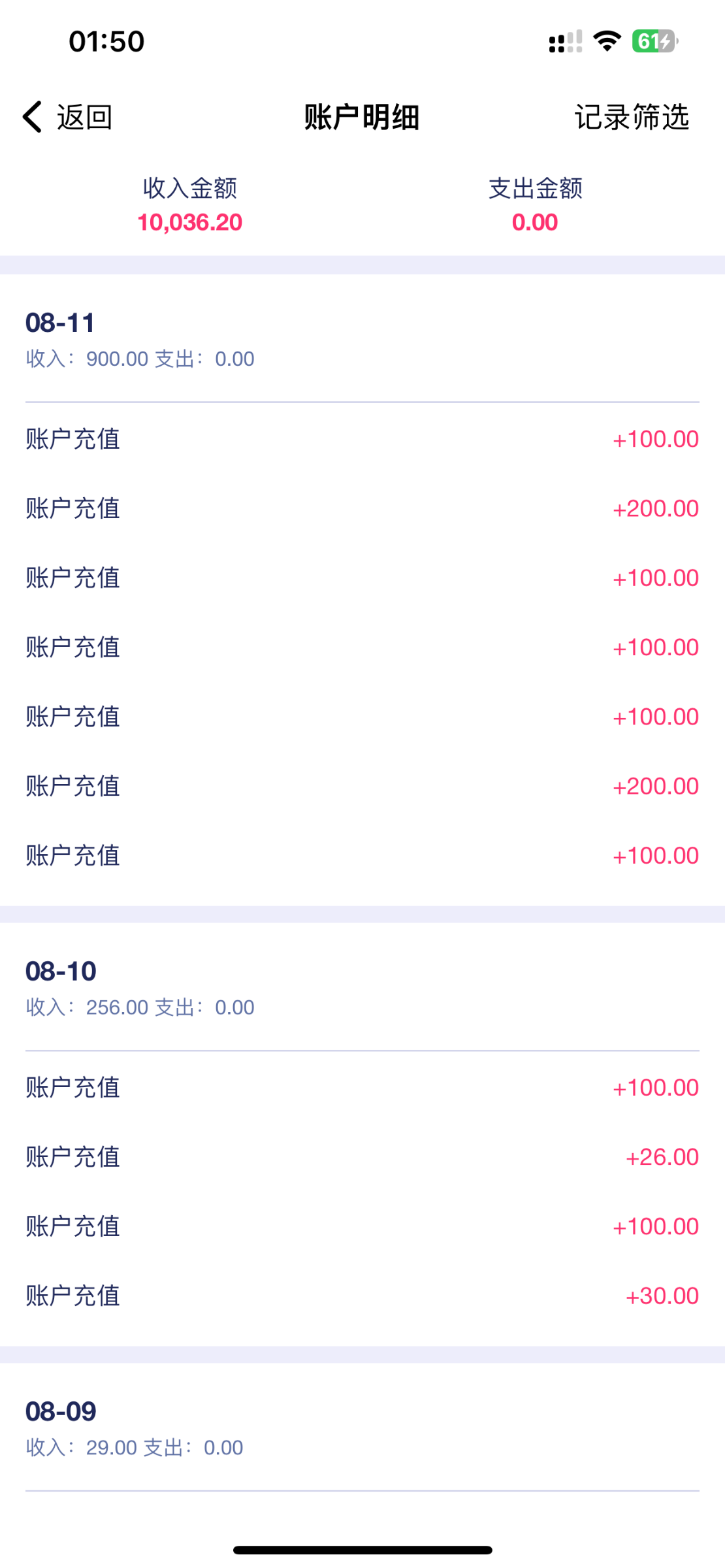This screenshot has width=725, height=1568.
Task: Open the +30.00 账户充值 record
Action: [x=362, y=1296]
